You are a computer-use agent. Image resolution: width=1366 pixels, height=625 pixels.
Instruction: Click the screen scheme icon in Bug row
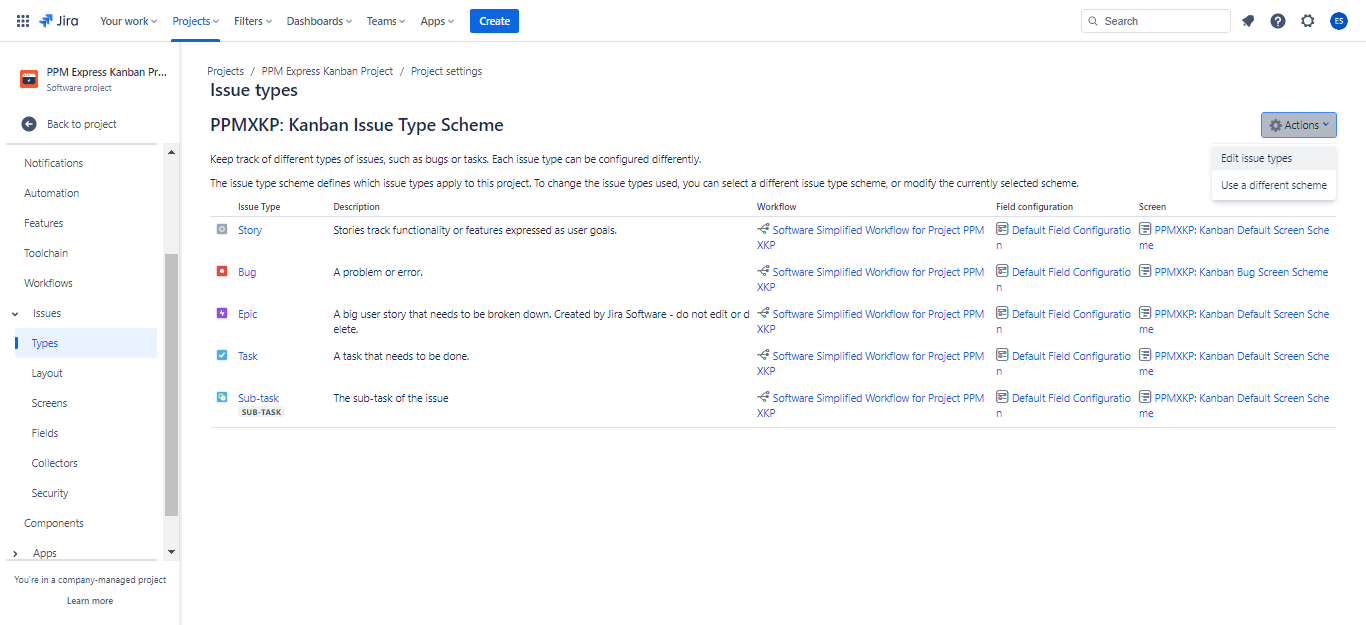1145,271
